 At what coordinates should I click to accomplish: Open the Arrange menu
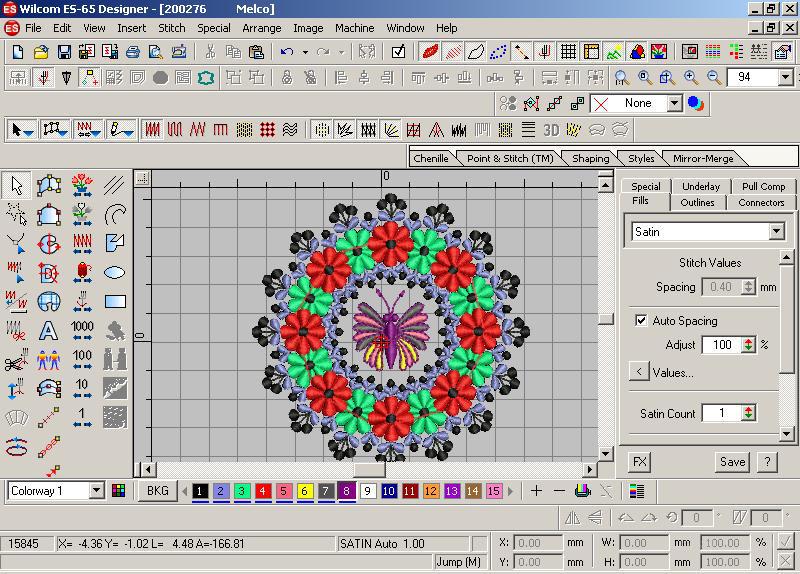261,28
